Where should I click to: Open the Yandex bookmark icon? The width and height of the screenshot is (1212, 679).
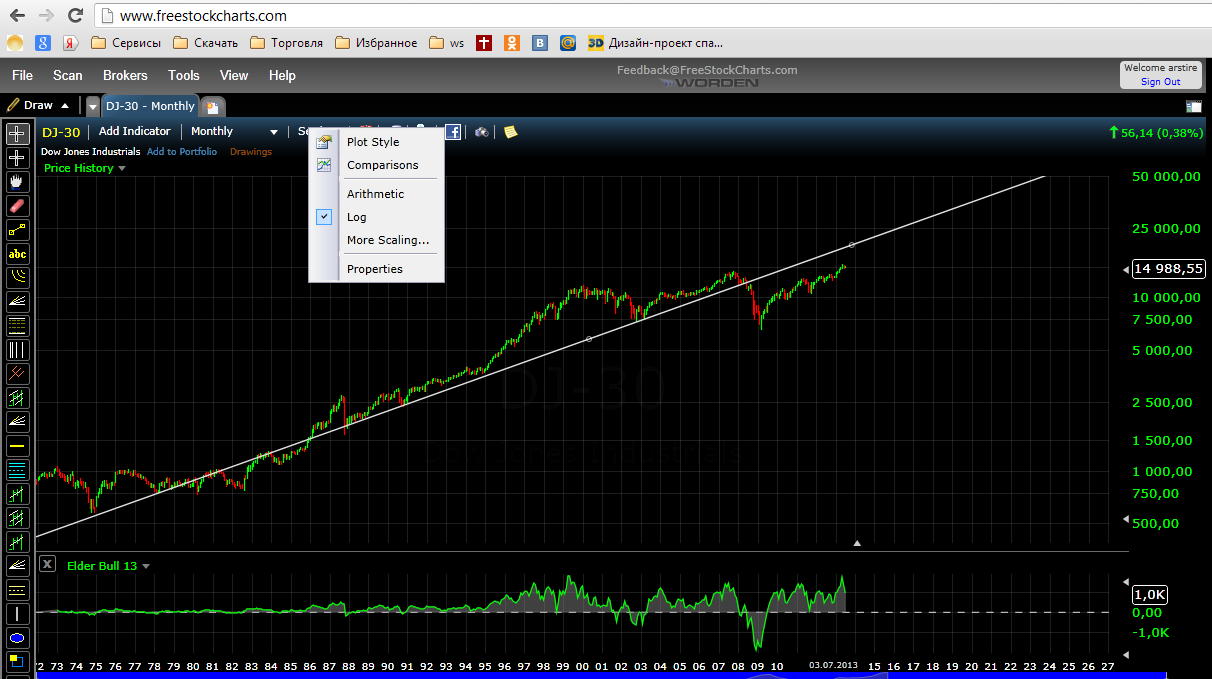70,43
